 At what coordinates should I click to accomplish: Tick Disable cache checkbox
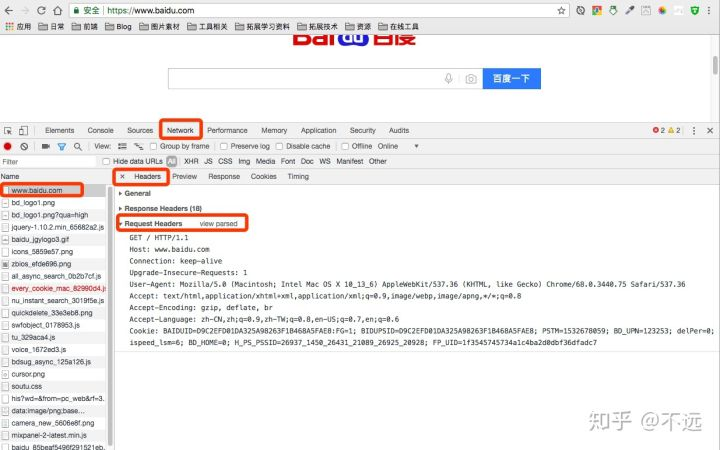pyautogui.click(x=279, y=146)
